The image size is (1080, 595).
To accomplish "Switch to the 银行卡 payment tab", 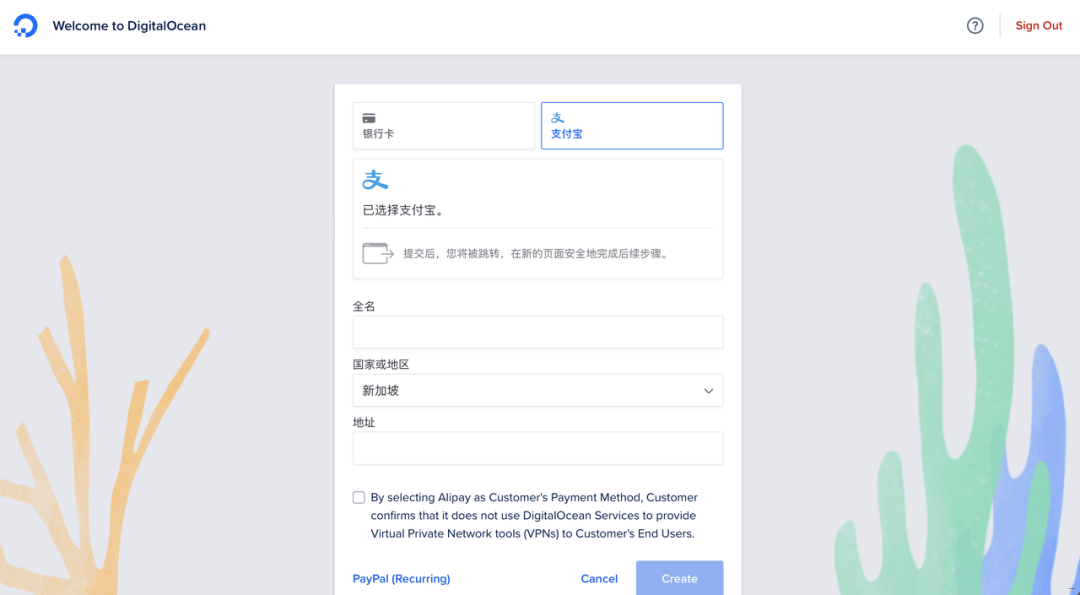I will [443, 126].
